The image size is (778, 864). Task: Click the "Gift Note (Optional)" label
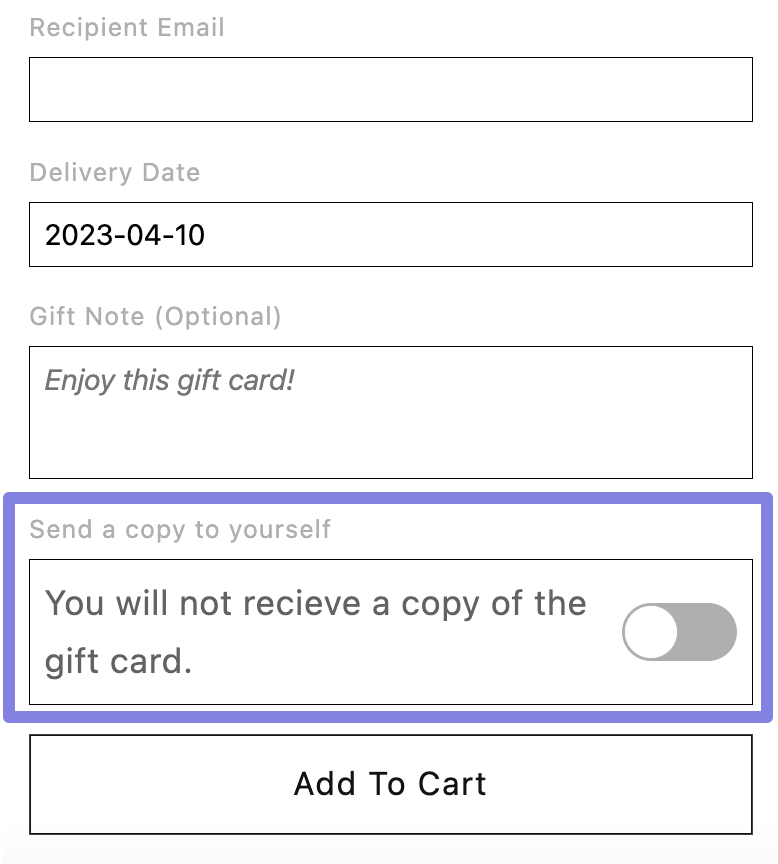155,317
